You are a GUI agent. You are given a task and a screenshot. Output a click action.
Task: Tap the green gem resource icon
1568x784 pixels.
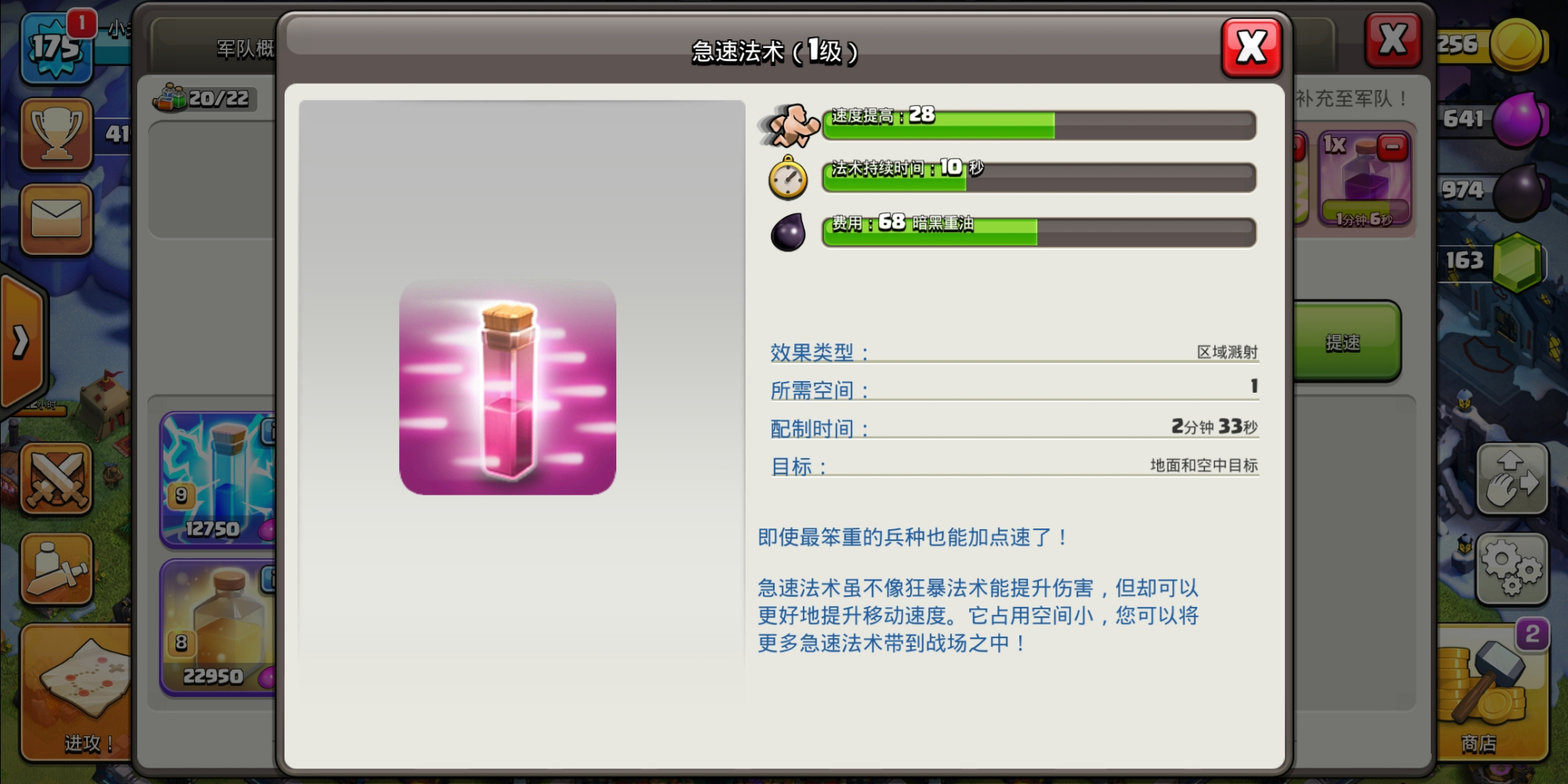click(1519, 263)
